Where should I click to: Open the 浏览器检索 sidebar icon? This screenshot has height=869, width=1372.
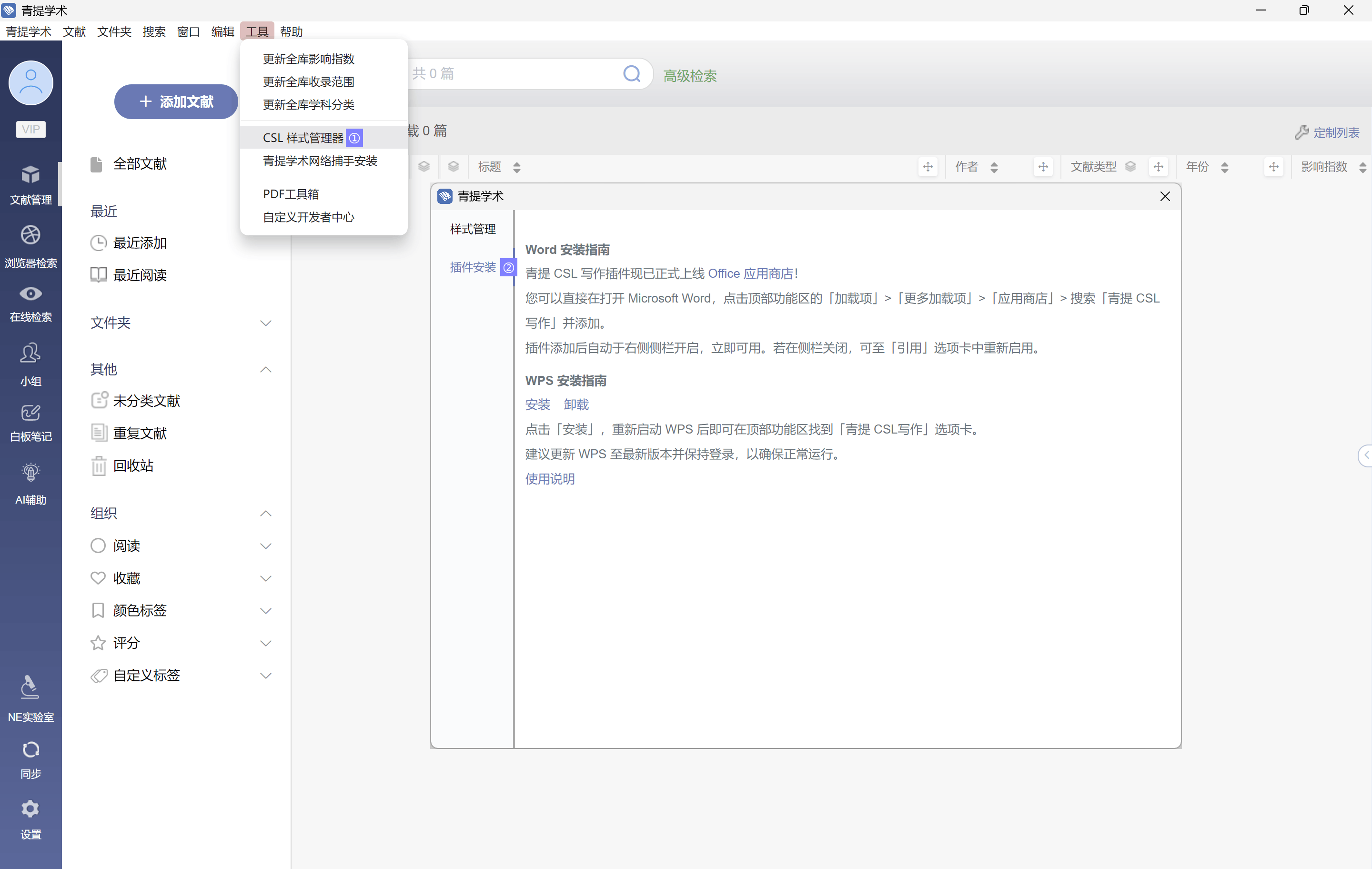click(31, 235)
